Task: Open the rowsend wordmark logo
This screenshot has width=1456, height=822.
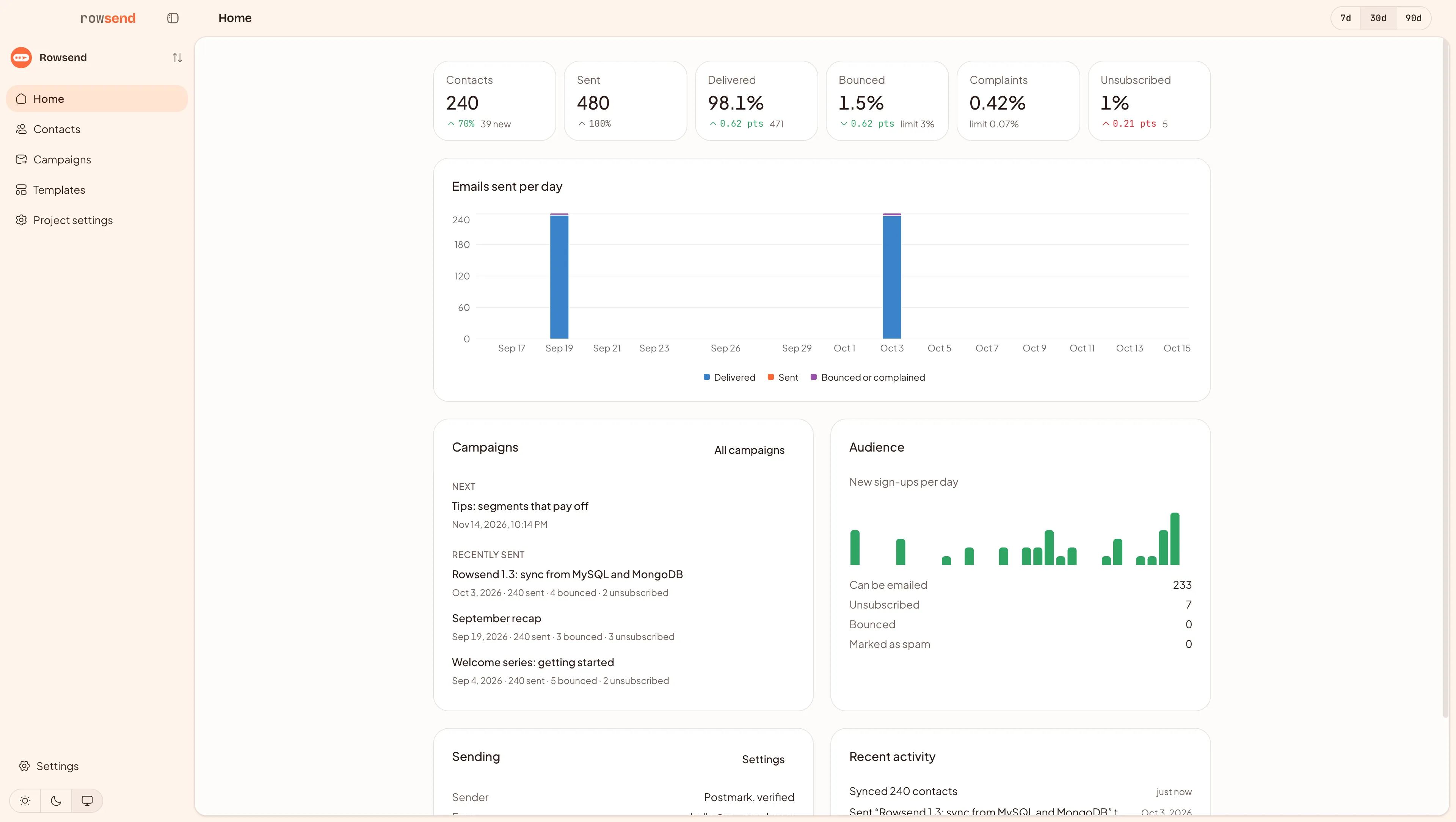Action: point(108,18)
